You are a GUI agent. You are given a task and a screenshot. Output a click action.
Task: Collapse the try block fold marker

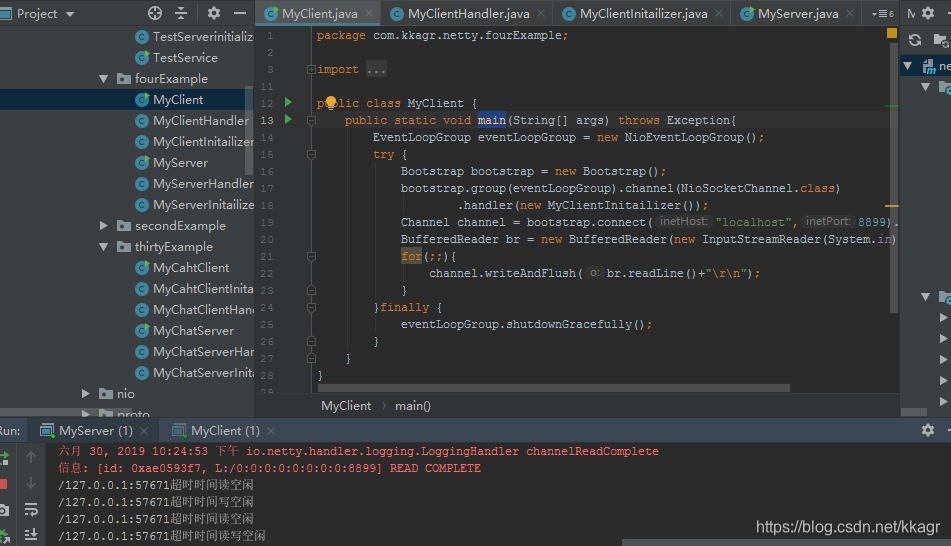311,154
